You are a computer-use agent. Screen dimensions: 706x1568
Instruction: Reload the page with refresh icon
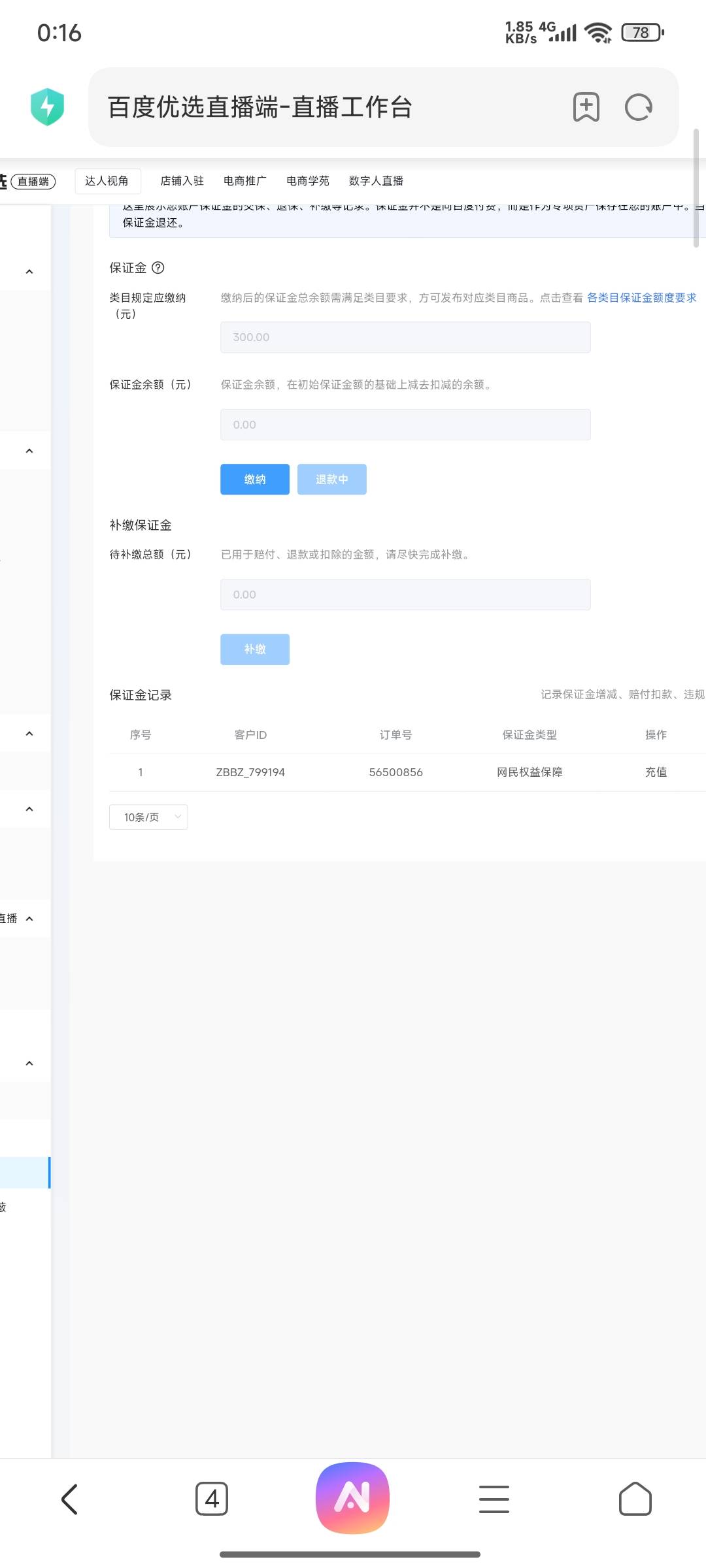click(x=638, y=107)
